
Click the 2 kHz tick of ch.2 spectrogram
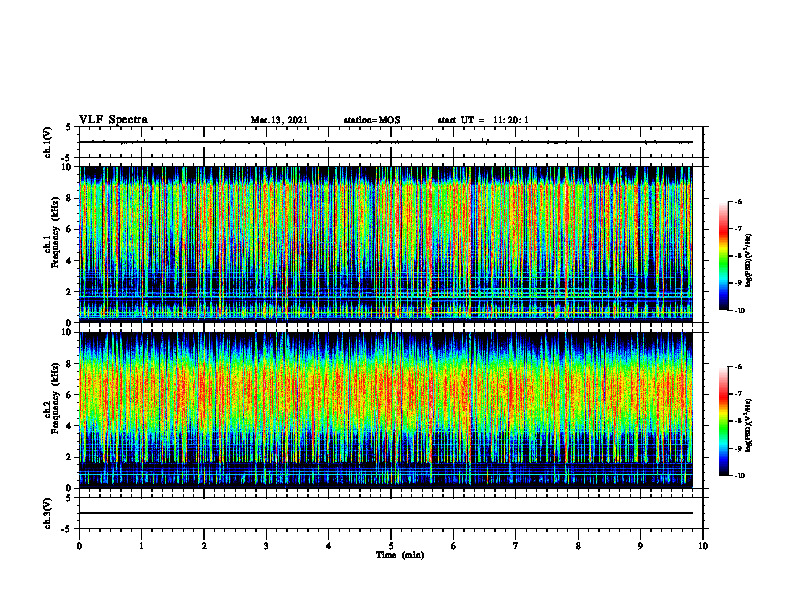coord(70,457)
